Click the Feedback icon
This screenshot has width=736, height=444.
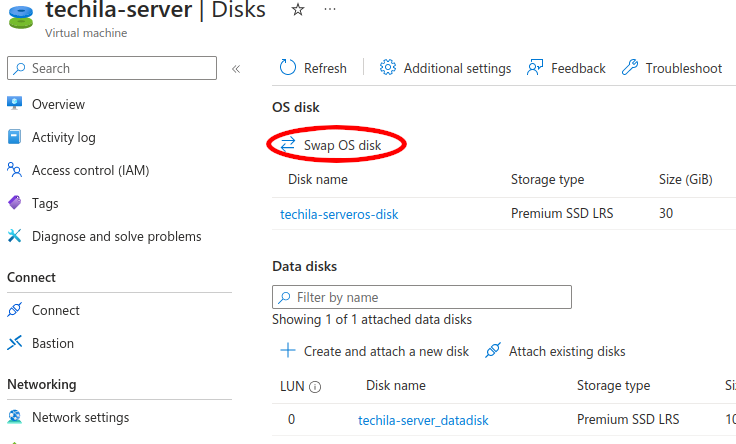(x=535, y=68)
